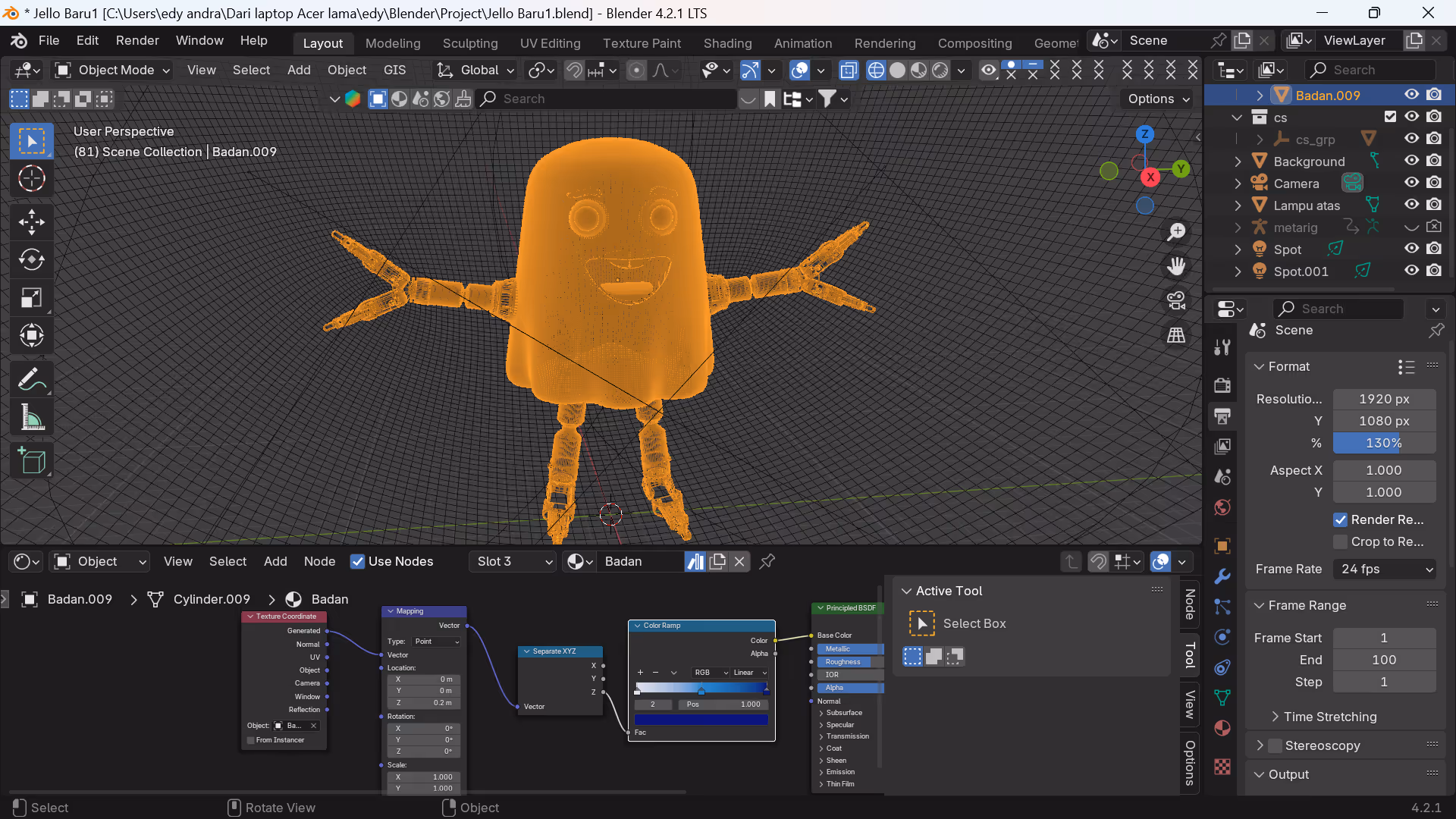
Task: Click the blue color swatch in Color Ramp
Action: pyautogui.click(x=701, y=719)
